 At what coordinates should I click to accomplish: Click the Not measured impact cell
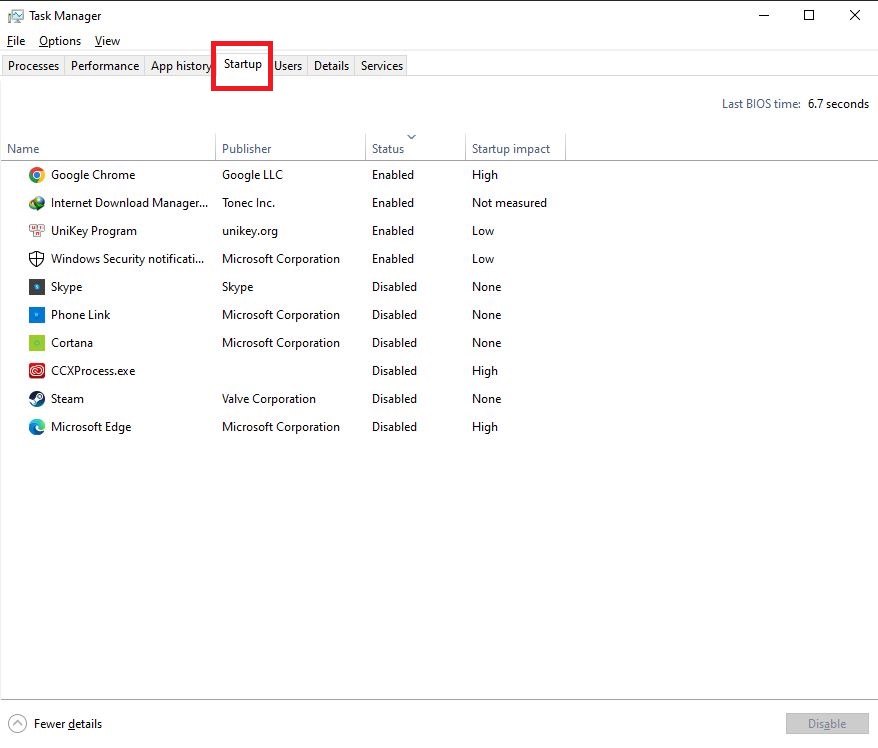509,203
